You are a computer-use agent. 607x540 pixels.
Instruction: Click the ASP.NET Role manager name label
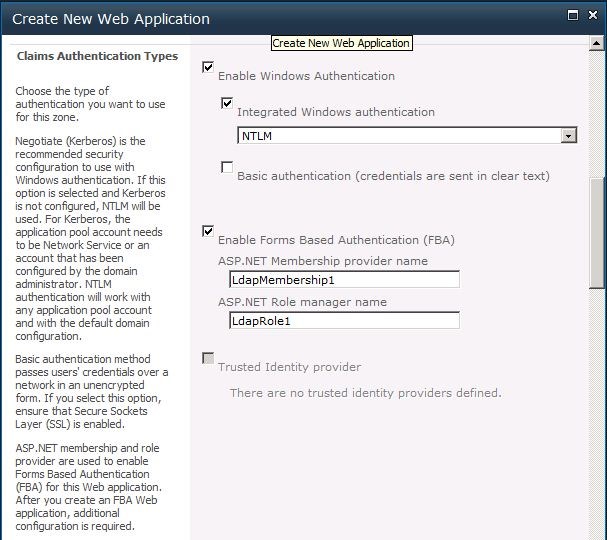(x=302, y=302)
